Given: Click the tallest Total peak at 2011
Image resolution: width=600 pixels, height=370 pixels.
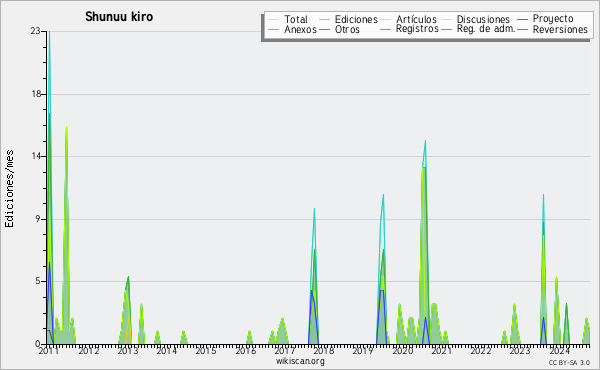Looking at the screenshot, I should click(49, 32).
